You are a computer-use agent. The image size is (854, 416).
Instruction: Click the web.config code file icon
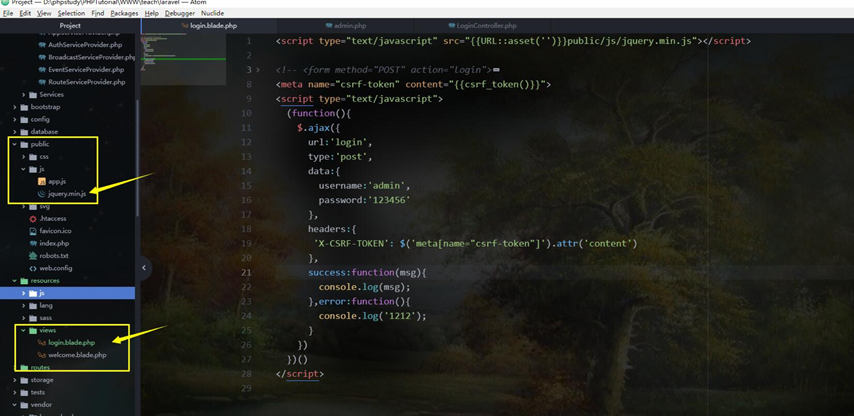click(x=33, y=268)
